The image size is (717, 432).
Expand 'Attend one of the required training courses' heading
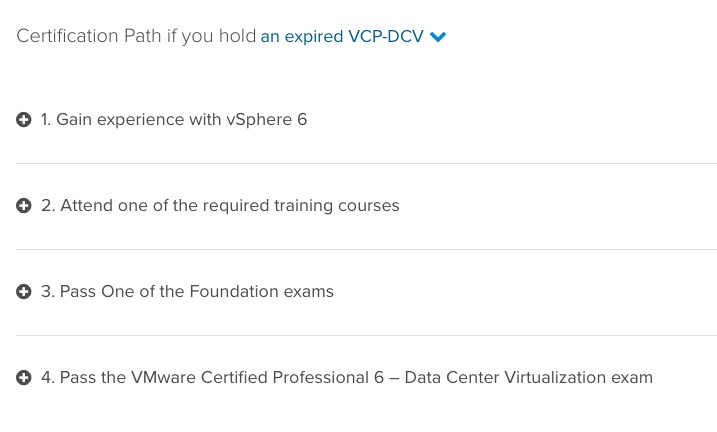220,206
